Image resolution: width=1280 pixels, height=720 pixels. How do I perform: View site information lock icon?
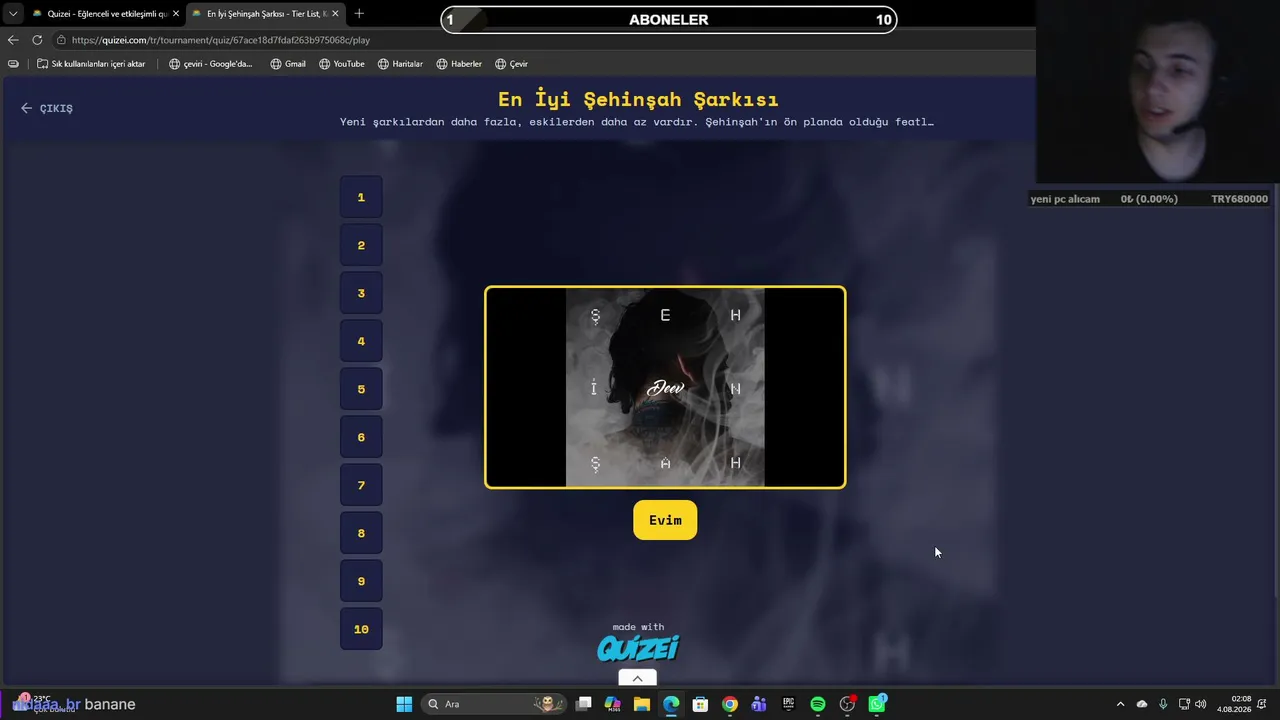(61, 40)
